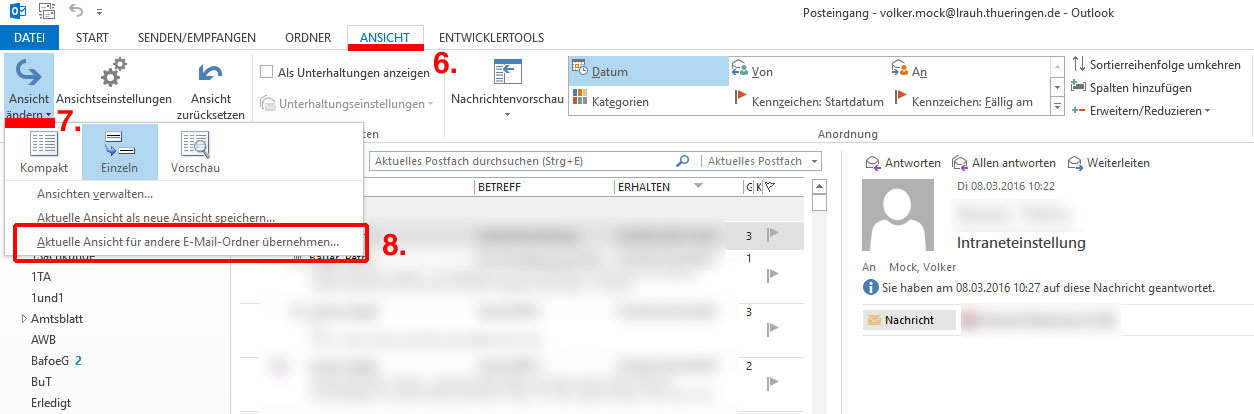Image resolution: width=1254 pixels, height=414 pixels.
Task: Click Antworten in reading pane
Action: click(903, 163)
